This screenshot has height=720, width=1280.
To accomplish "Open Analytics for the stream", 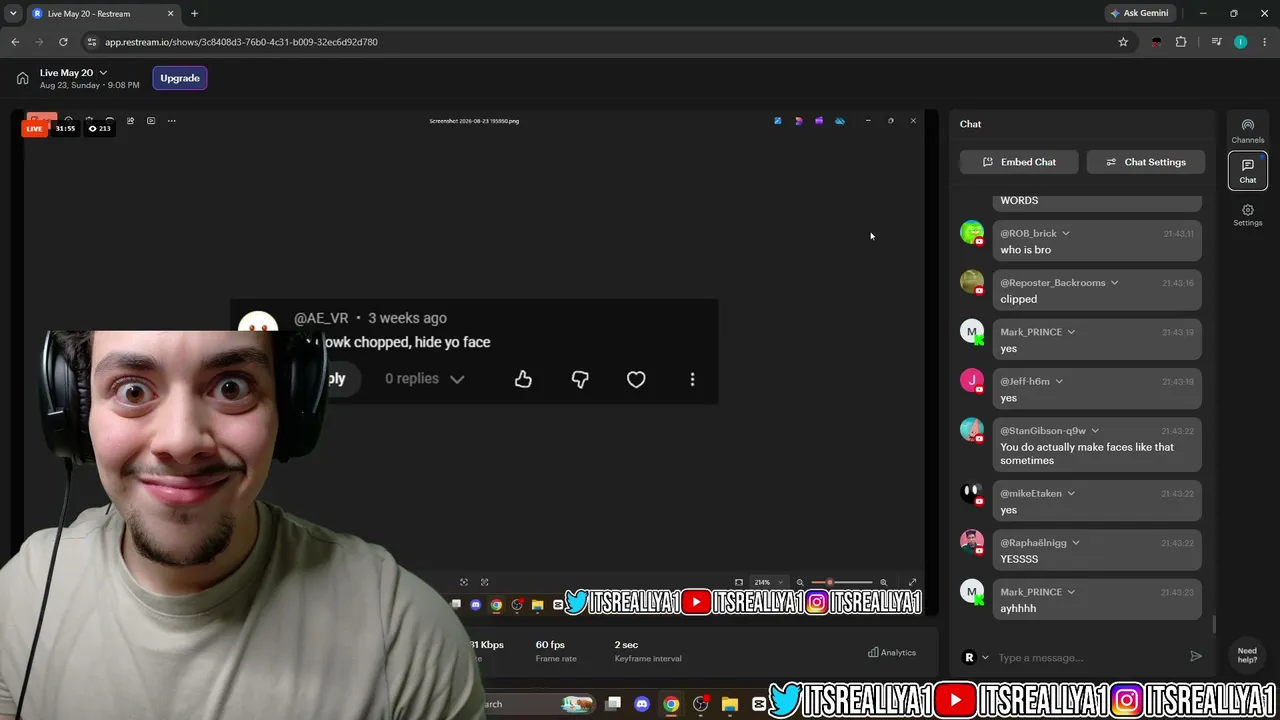I will (892, 653).
